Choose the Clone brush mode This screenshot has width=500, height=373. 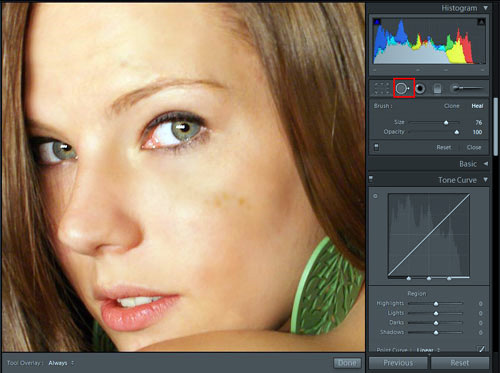452,106
